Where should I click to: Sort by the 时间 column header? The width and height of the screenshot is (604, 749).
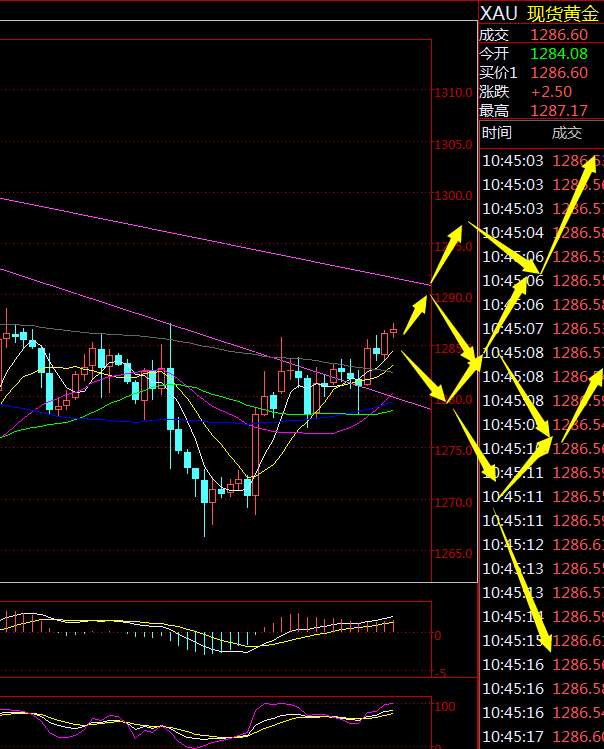click(x=497, y=133)
